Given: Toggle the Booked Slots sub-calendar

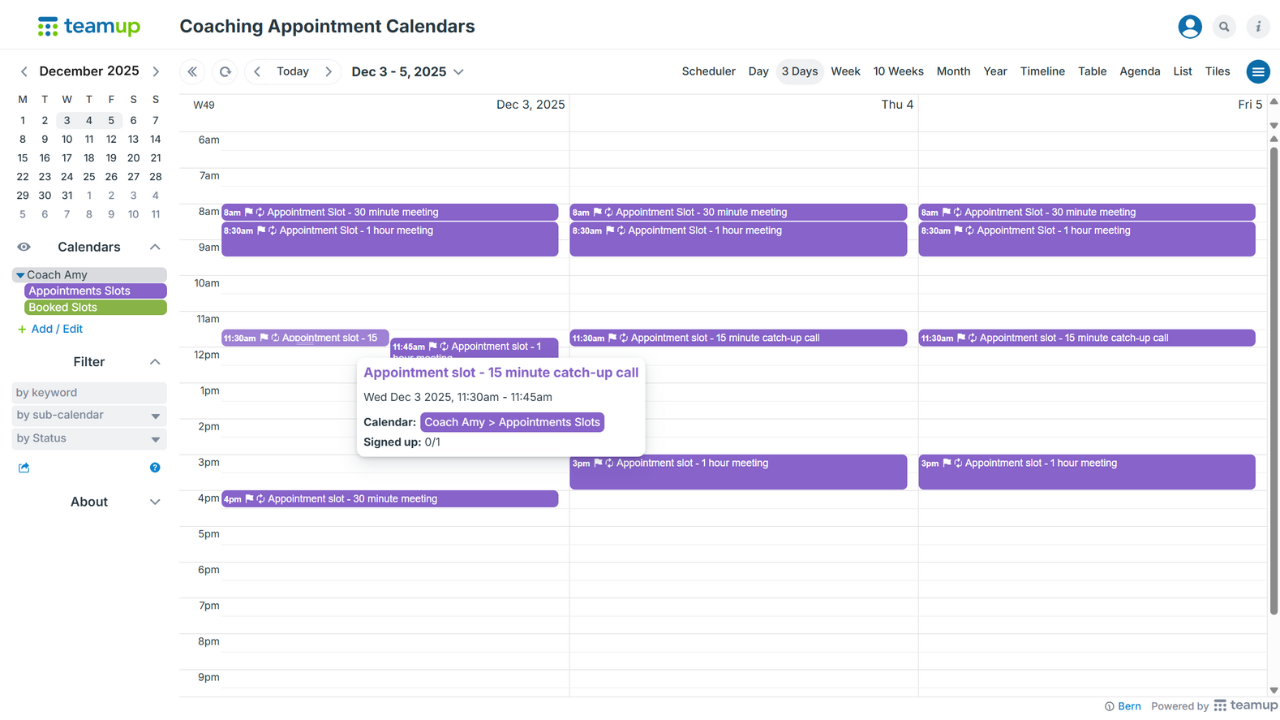Looking at the screenshot, I should click(x=94, y=307).
